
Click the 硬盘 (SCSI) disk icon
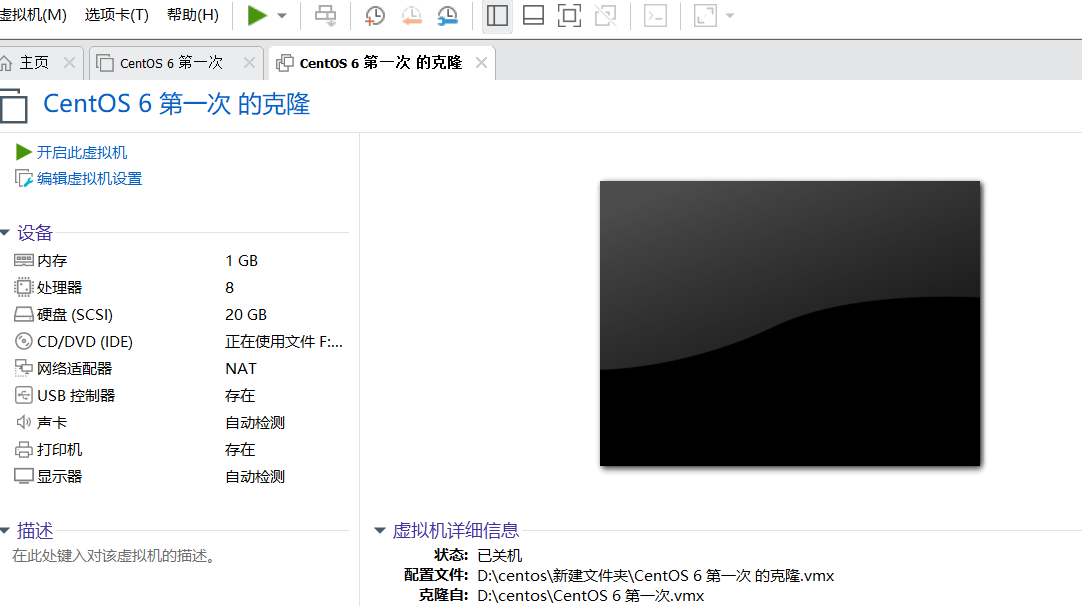(x=23, y=315)
